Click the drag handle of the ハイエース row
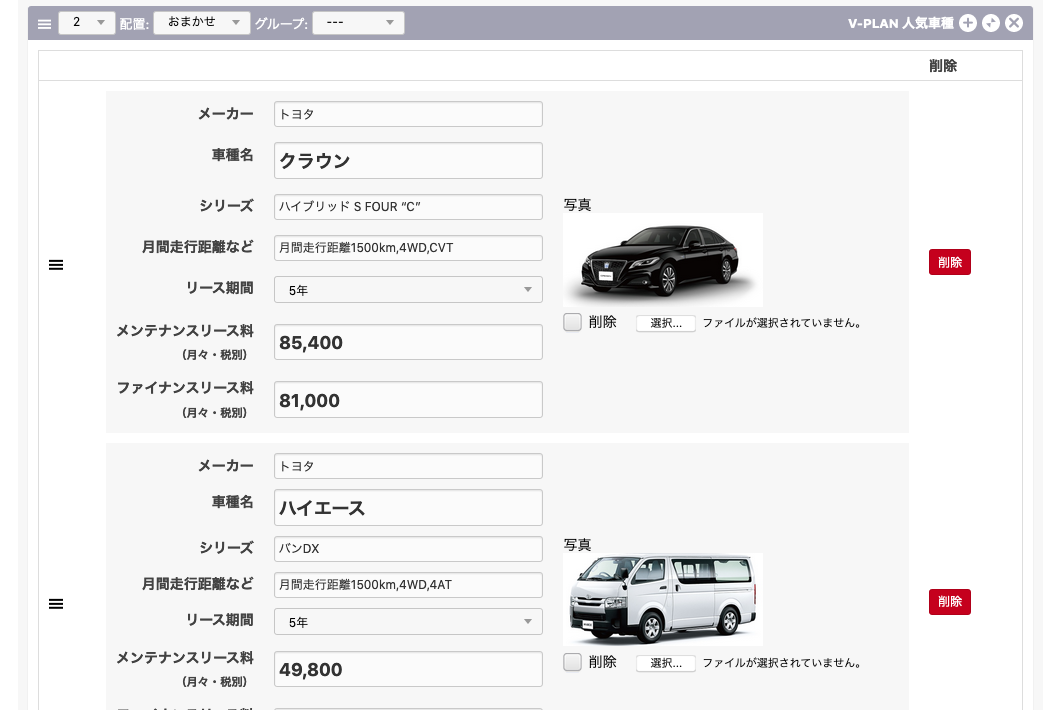 point(57,604)
